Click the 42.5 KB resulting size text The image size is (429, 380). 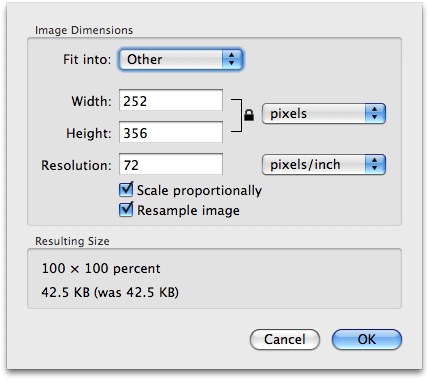pyautogui.click(x=110, y=292)
